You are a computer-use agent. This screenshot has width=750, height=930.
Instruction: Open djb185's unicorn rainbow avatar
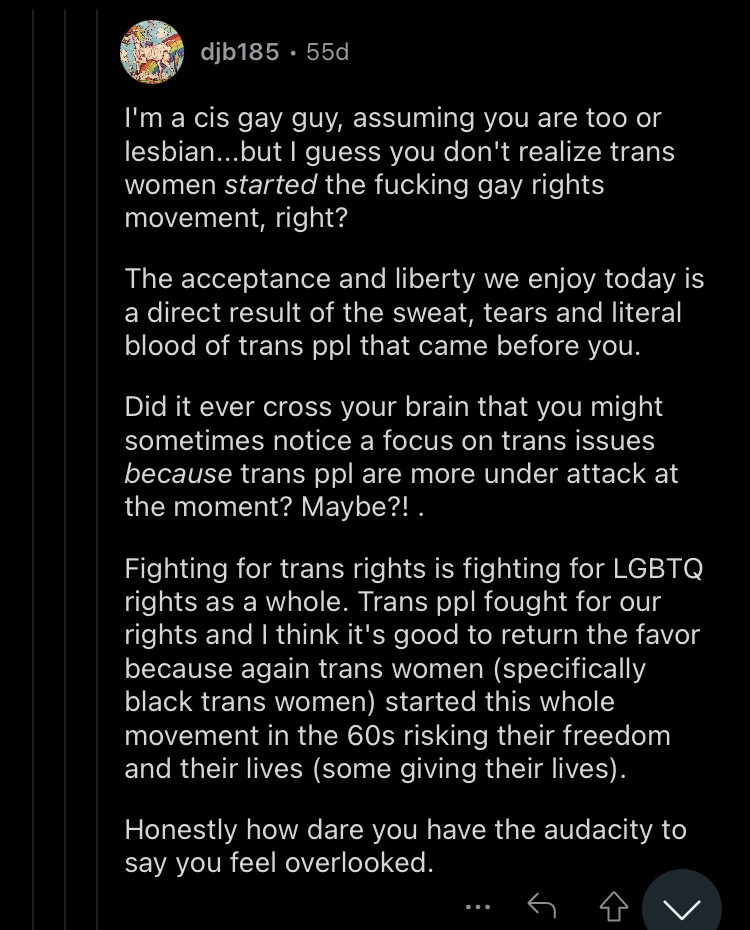152,52
